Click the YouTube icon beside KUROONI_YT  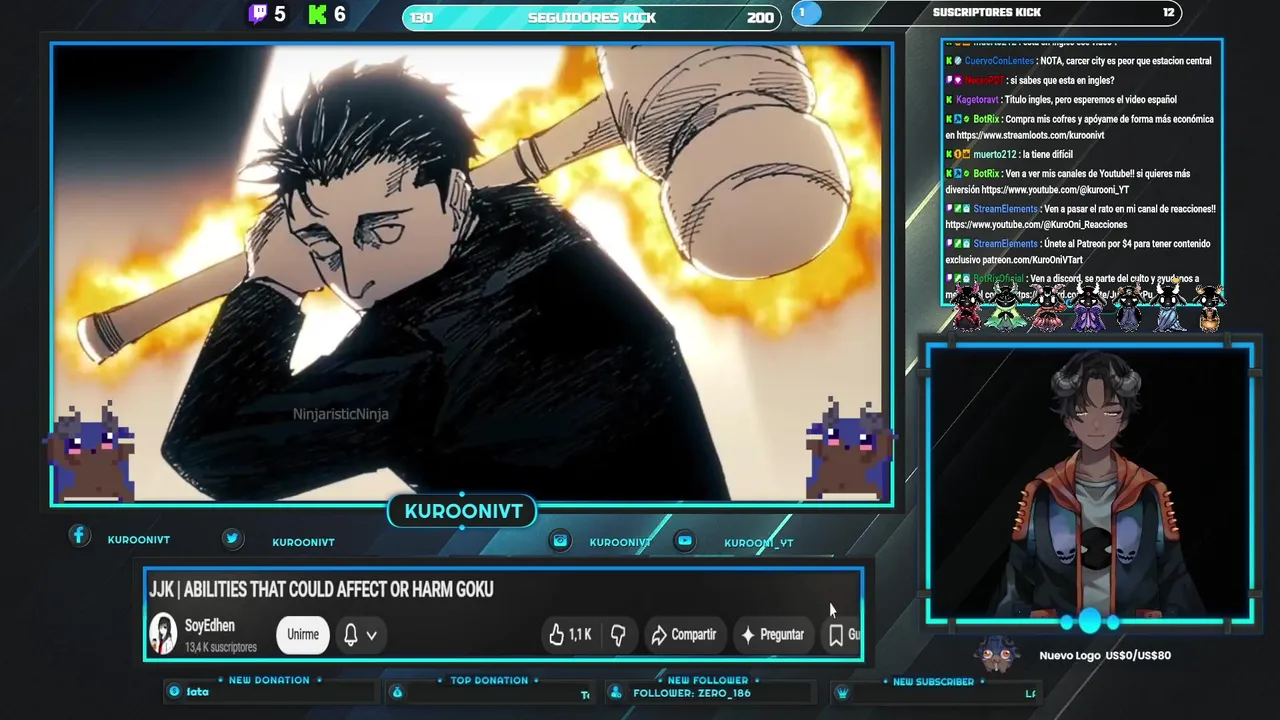(685, 540)
